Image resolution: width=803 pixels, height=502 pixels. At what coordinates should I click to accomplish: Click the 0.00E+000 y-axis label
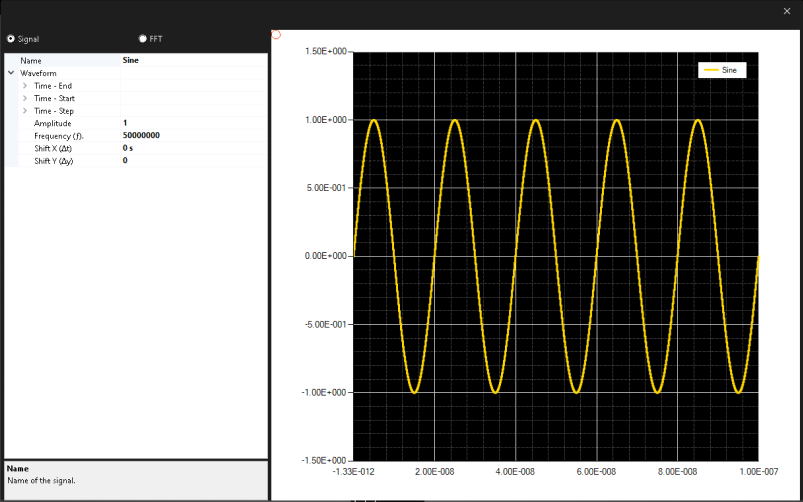click(325, 256)
